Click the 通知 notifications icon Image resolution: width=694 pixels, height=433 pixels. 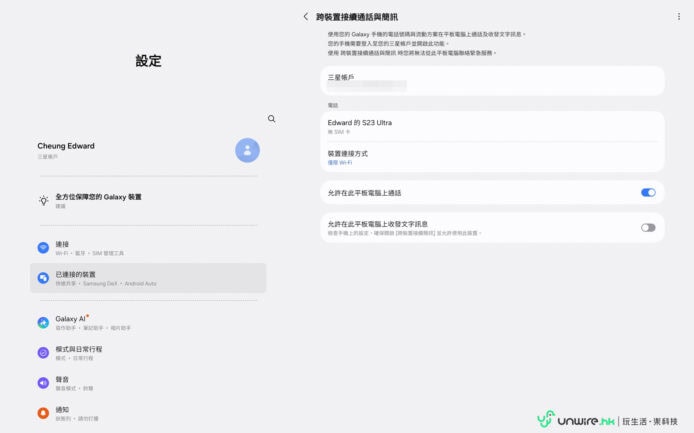[x=43, y=413]
